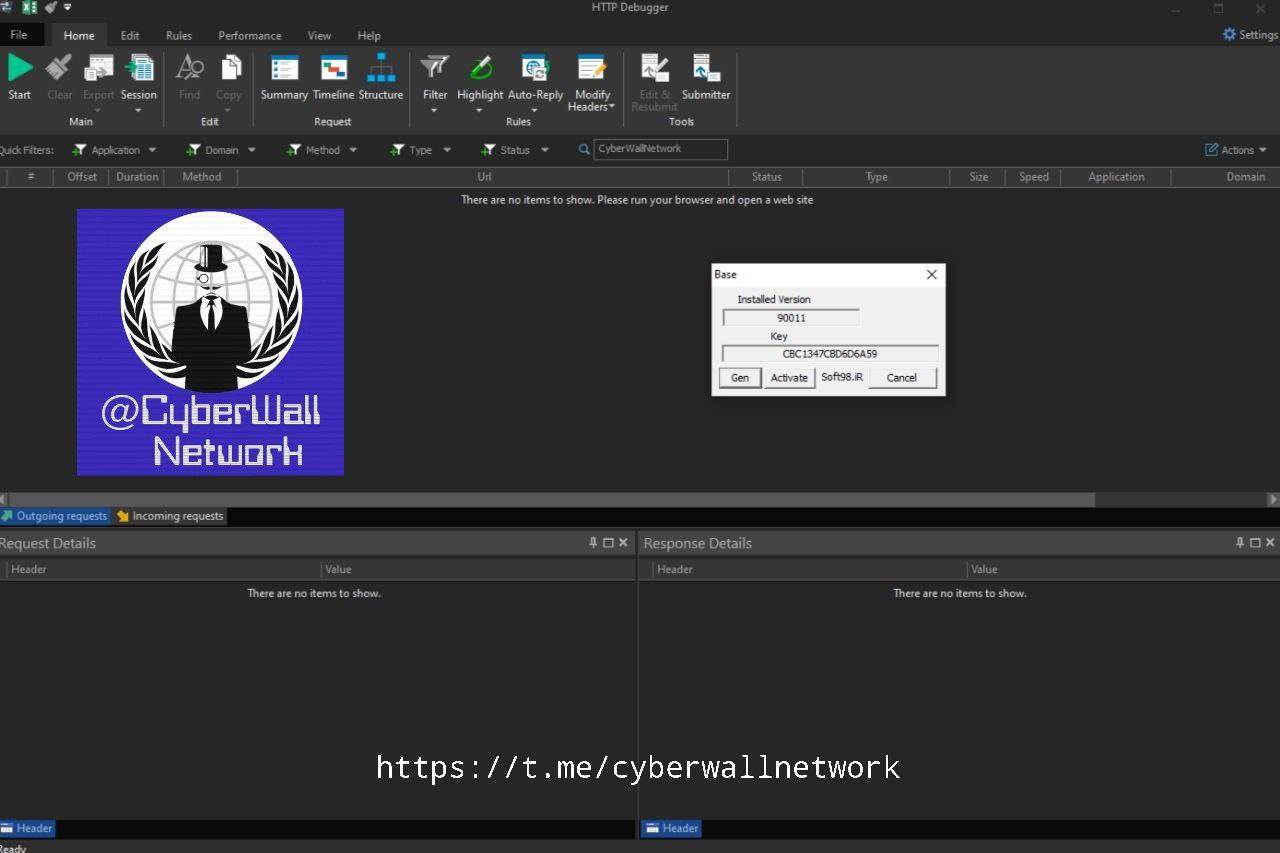This screenshot has height=853, width=1280.
Task: Pin the Request Details panel
Action: pos(593,543)
